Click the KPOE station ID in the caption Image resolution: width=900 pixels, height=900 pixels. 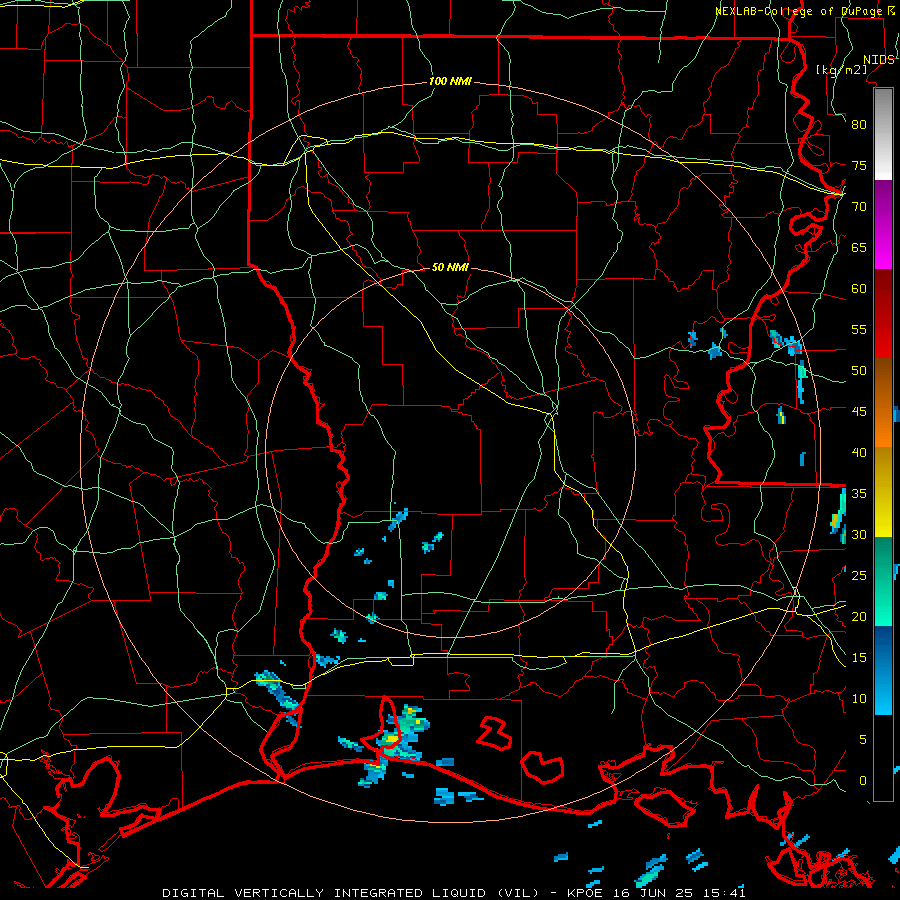coord(586,893)
